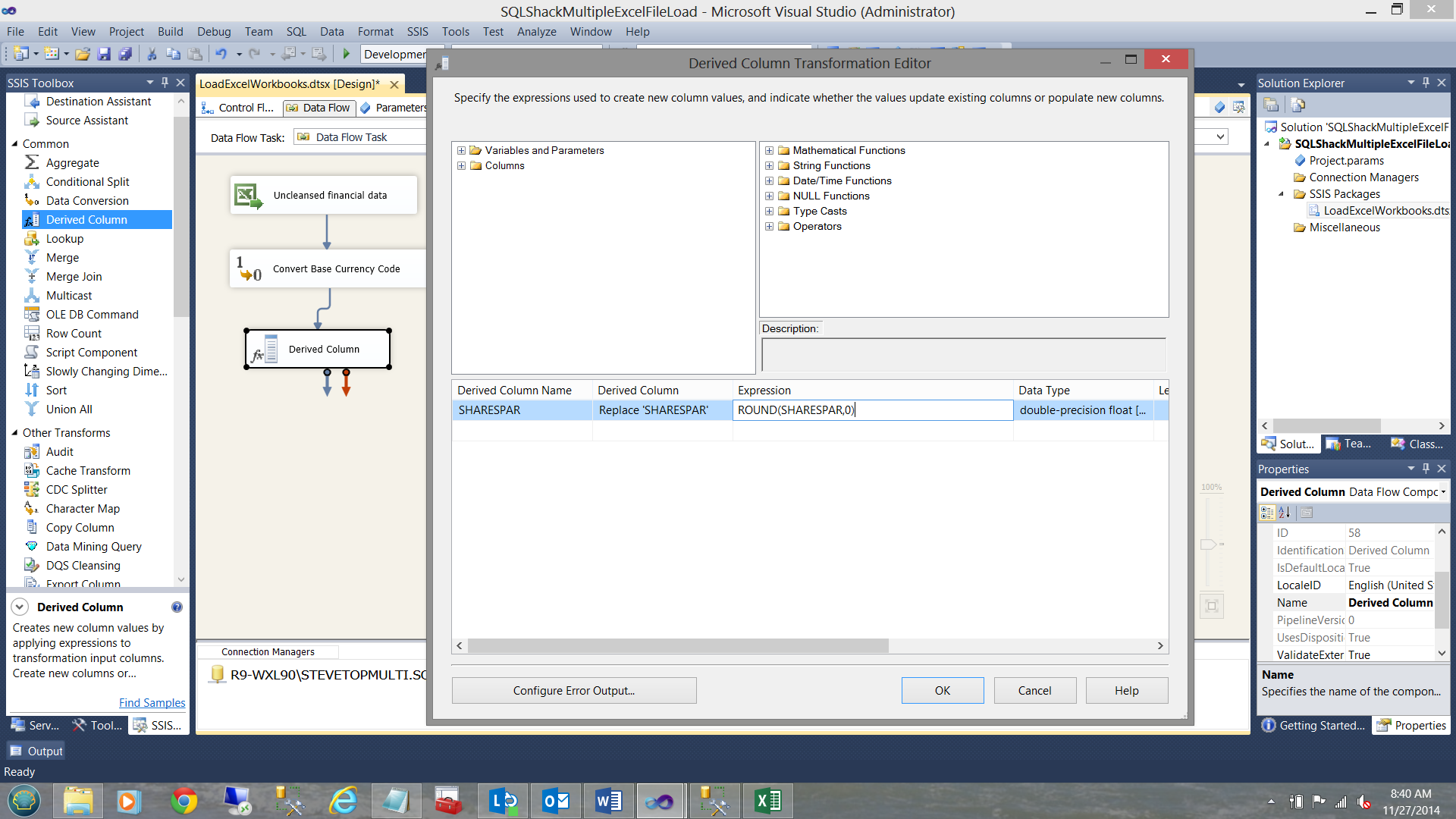Select the Script Component toolbox item
1456x819 pixels.
(91, 352)
